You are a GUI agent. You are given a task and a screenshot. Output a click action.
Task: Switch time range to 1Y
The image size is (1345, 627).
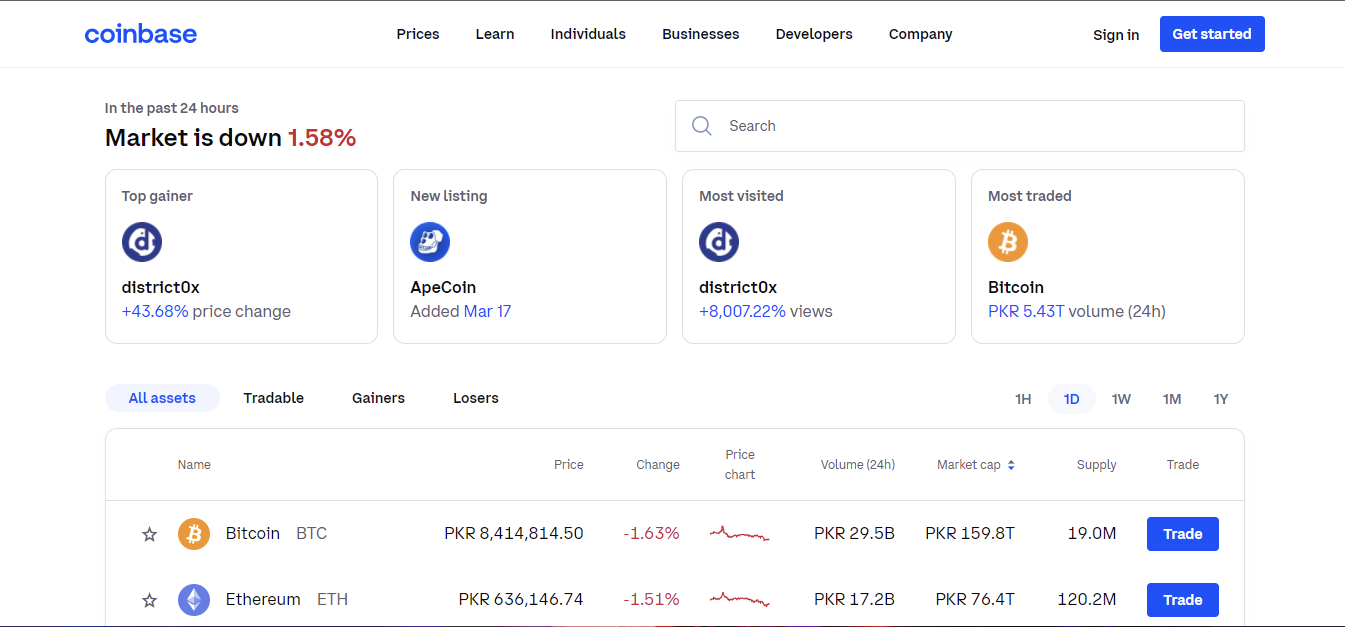tap(1221, 399)
